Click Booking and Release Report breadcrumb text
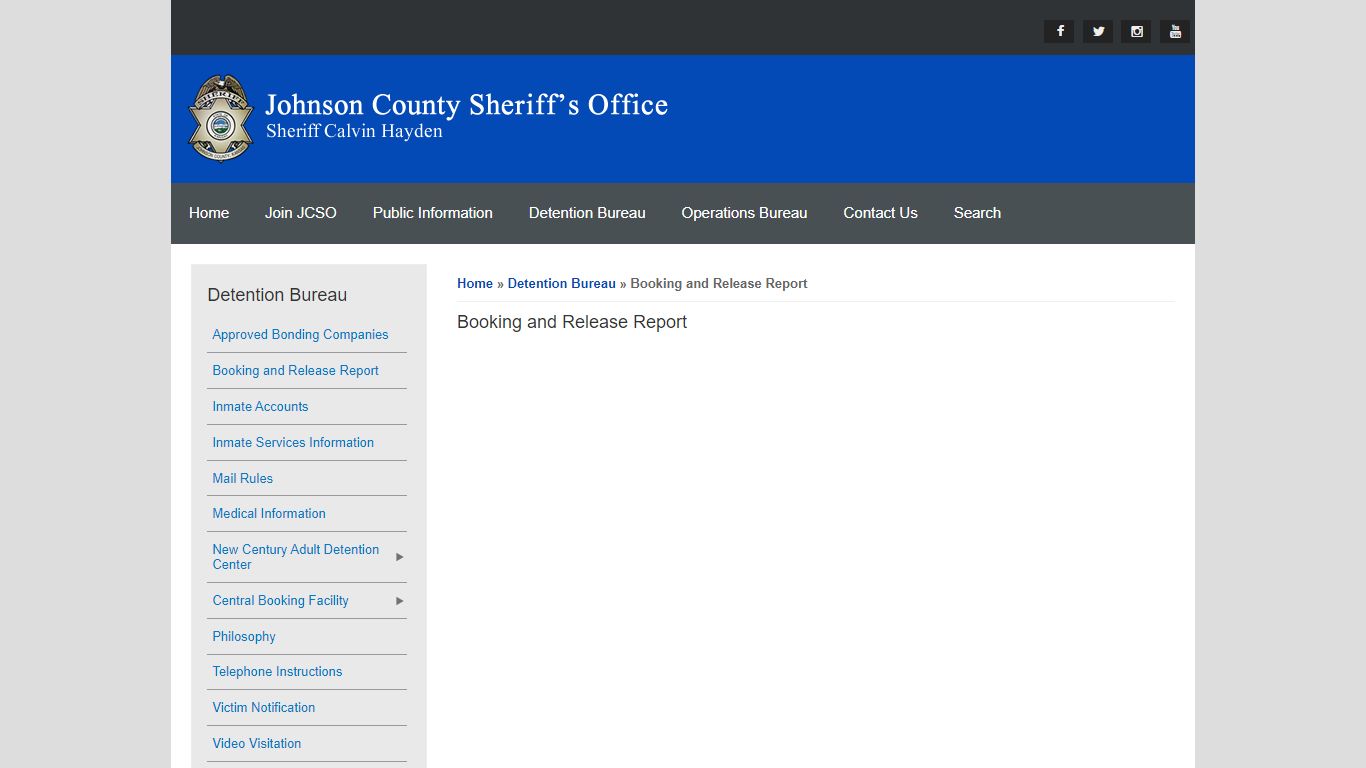 coord(719,284)
